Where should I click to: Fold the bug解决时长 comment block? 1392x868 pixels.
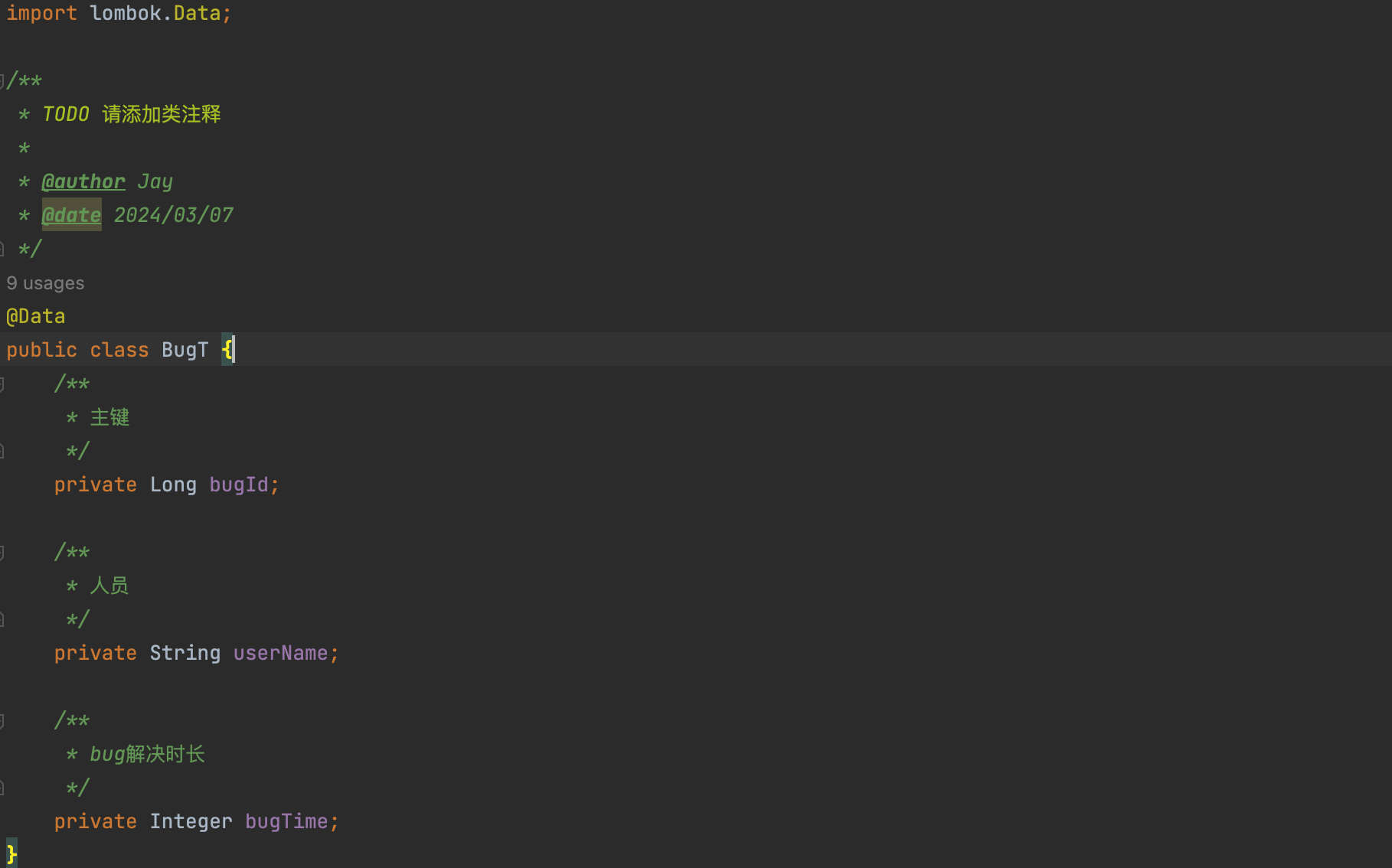click(2, 721)
